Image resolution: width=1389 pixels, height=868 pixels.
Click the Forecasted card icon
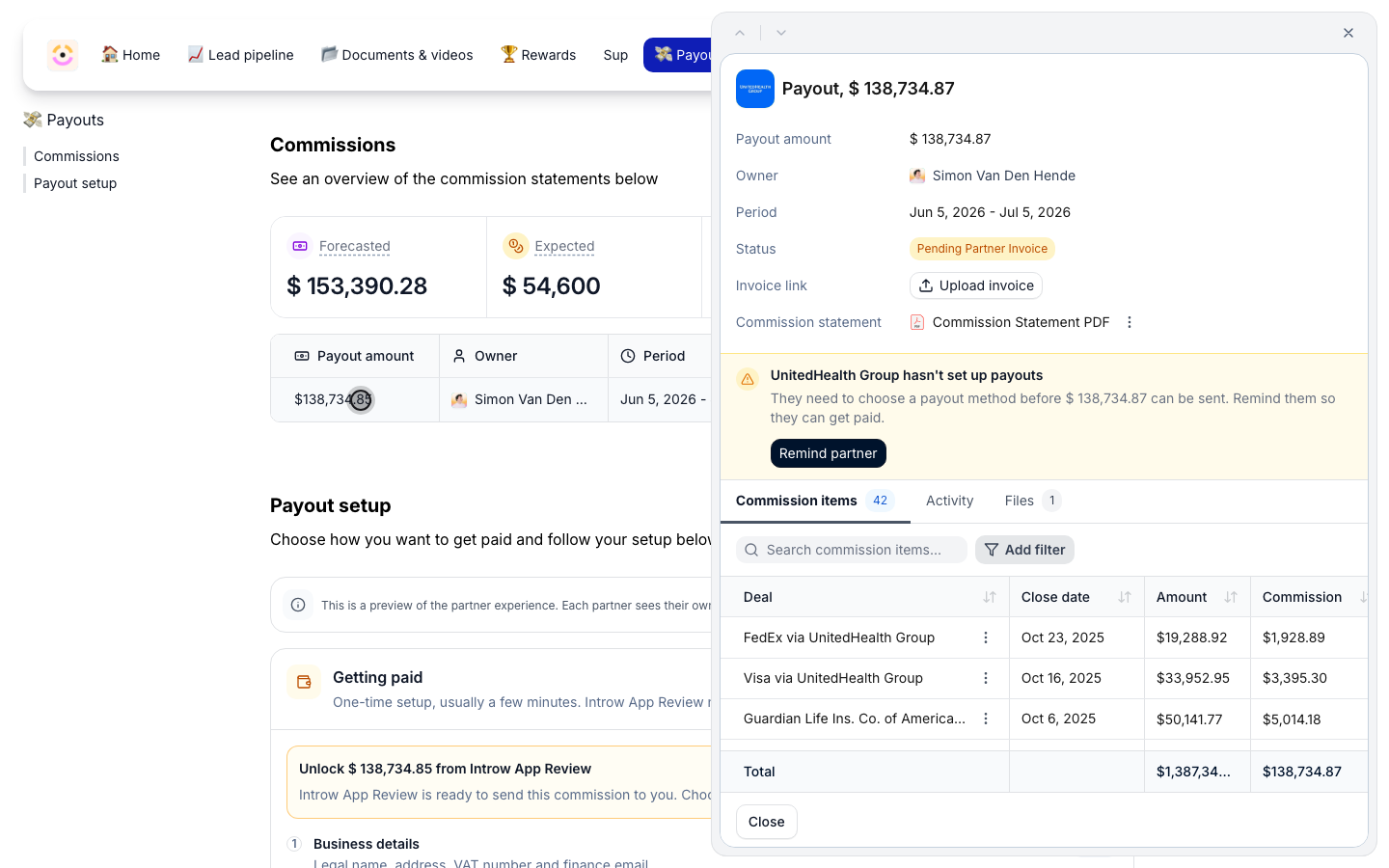coord(300,246)
